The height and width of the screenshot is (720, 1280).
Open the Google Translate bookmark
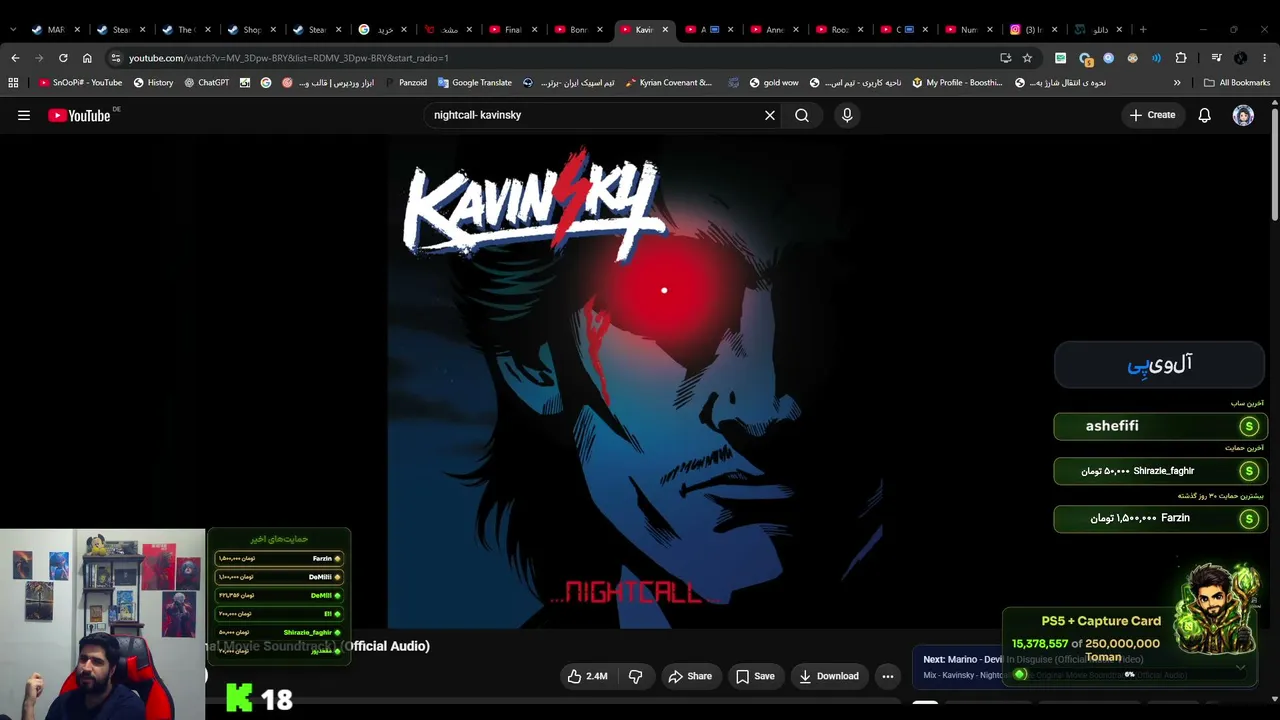point(474,83)
